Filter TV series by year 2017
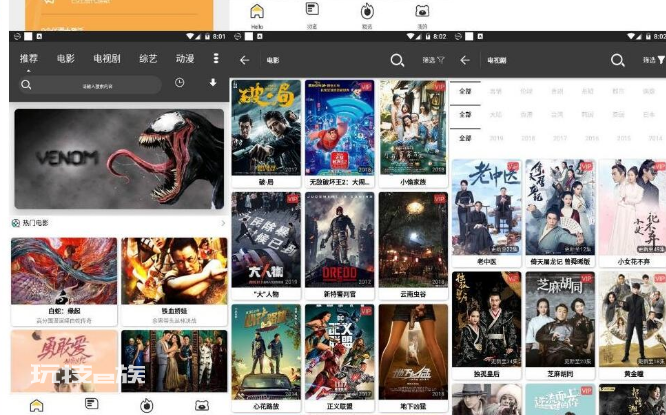666x415 pixels. click(x=560, y=138)
